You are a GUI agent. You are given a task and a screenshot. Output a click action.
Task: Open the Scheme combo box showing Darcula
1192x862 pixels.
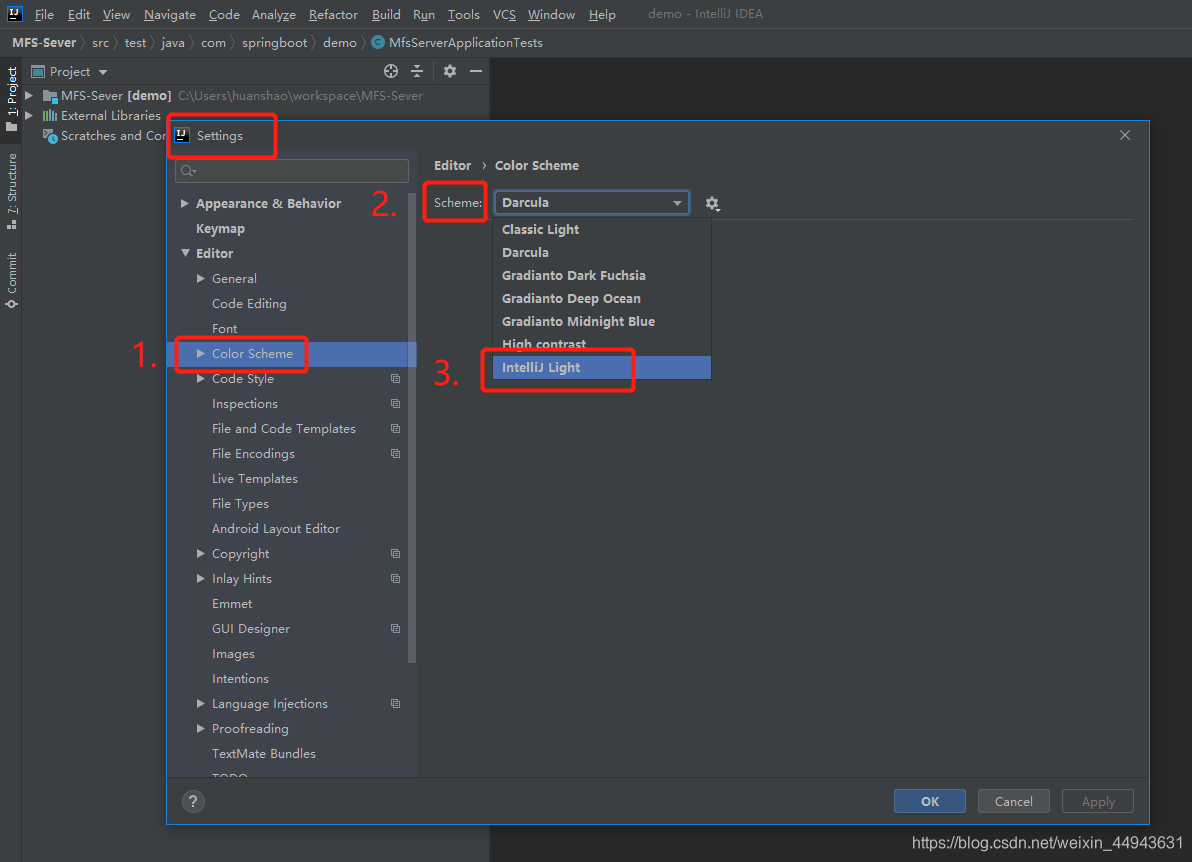(x=592, y=203)
